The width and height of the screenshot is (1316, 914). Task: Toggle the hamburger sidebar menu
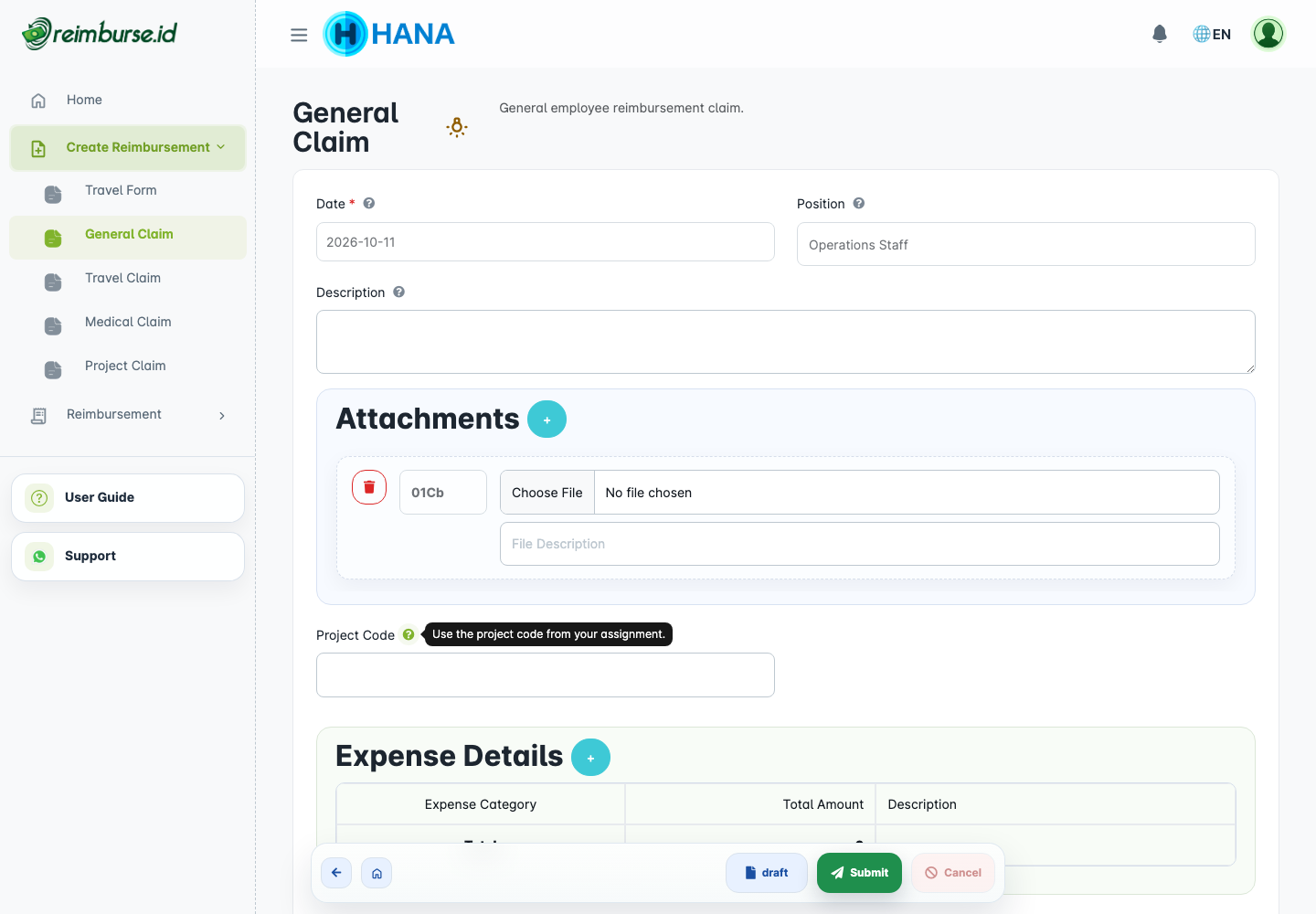tap(299, 35)
